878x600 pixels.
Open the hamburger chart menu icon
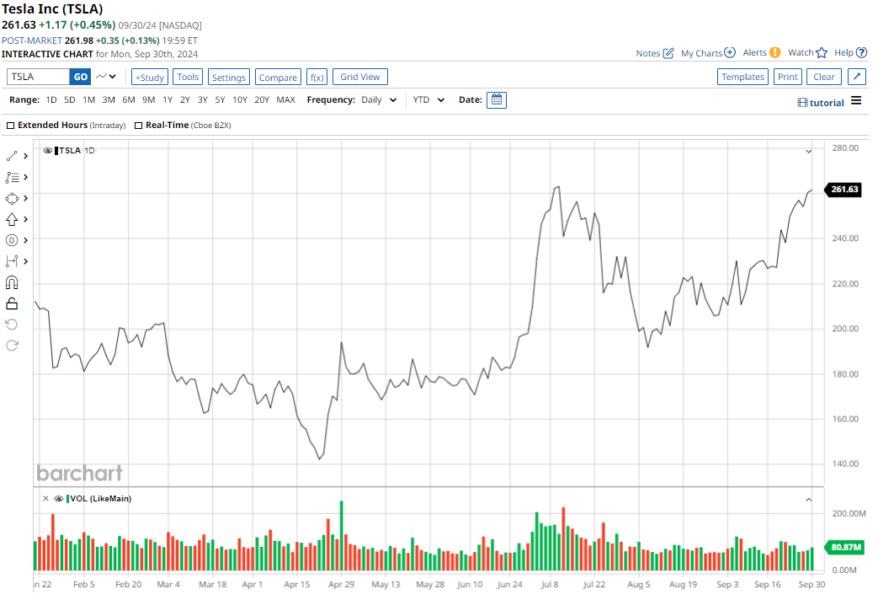click(856, 101)
